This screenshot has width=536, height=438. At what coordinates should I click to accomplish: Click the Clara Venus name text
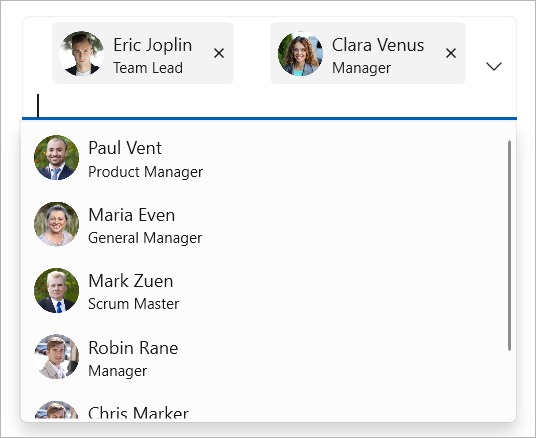(x=378, y=45)
